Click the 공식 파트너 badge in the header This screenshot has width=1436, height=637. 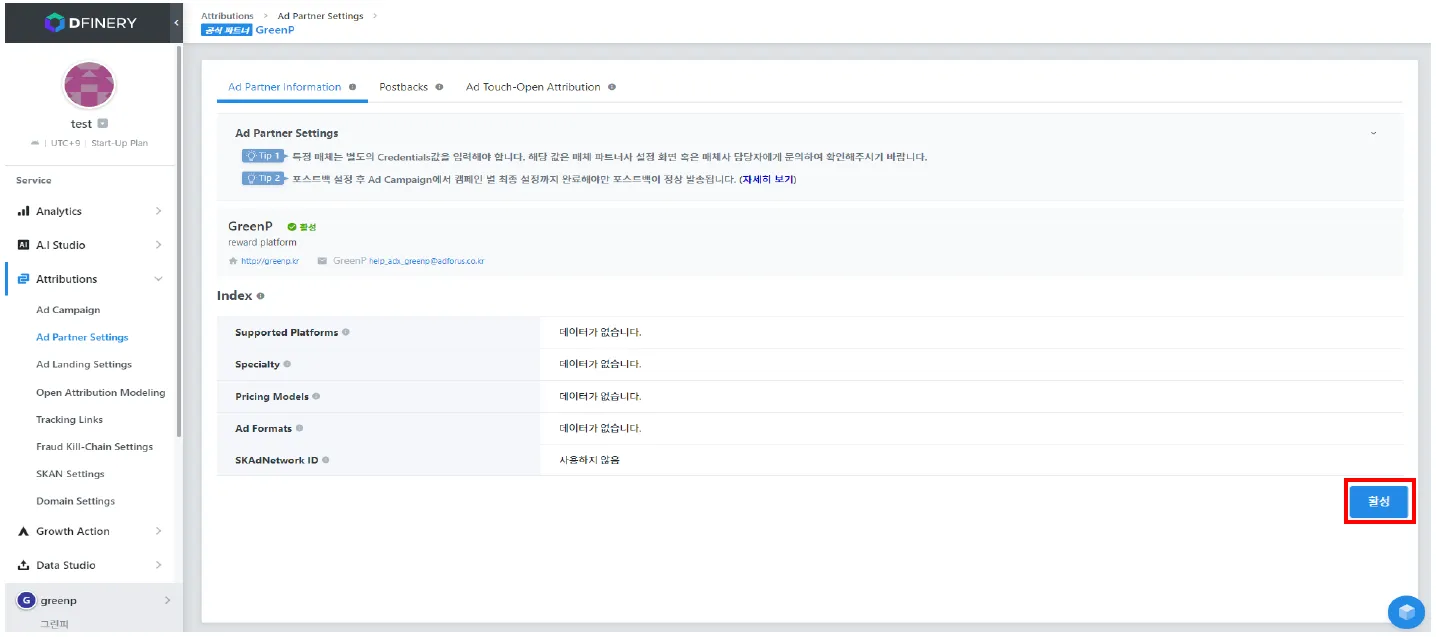[x=226, y=30]
